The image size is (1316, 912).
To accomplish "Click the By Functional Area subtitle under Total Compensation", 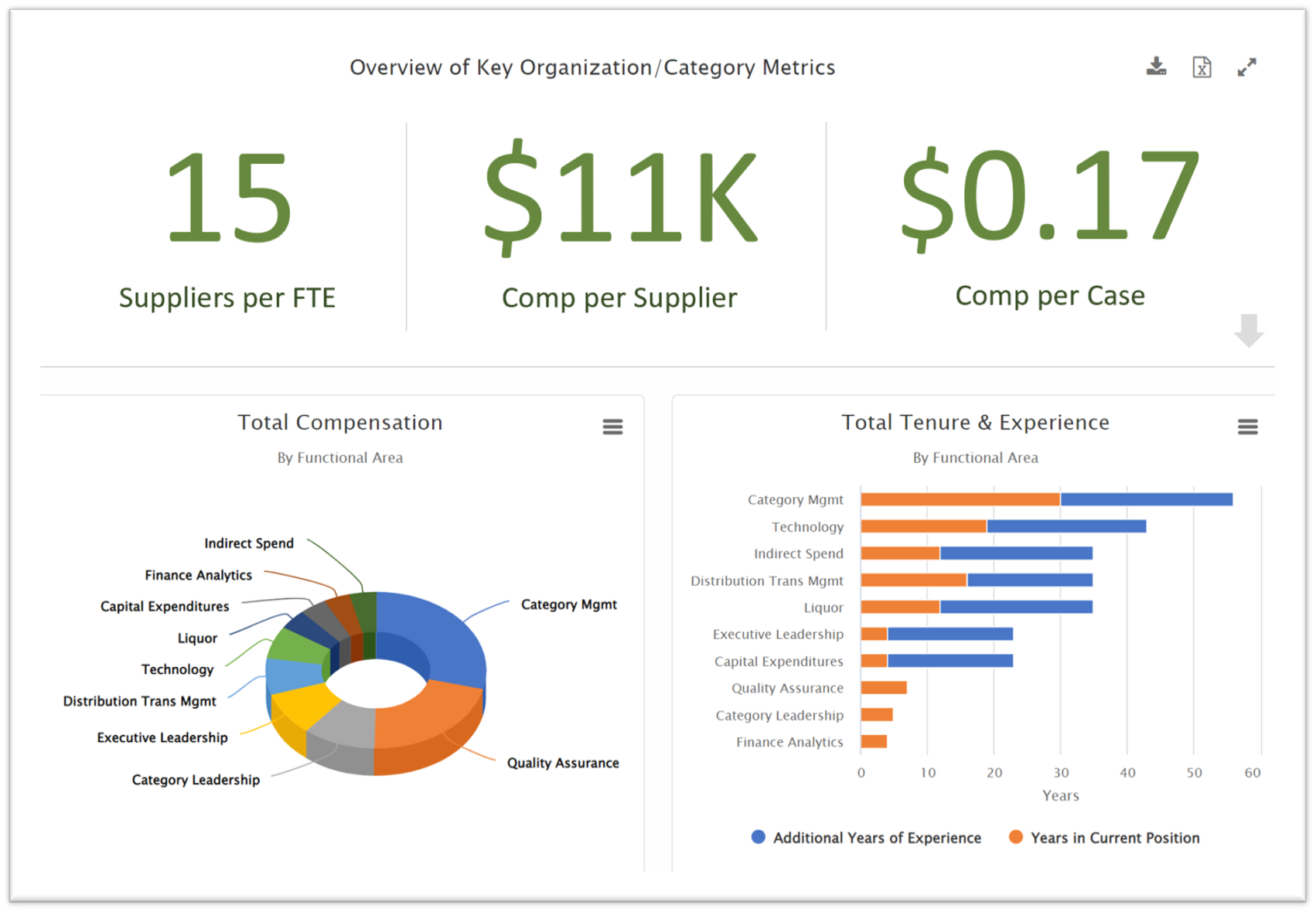I will [x=340, y=458].
